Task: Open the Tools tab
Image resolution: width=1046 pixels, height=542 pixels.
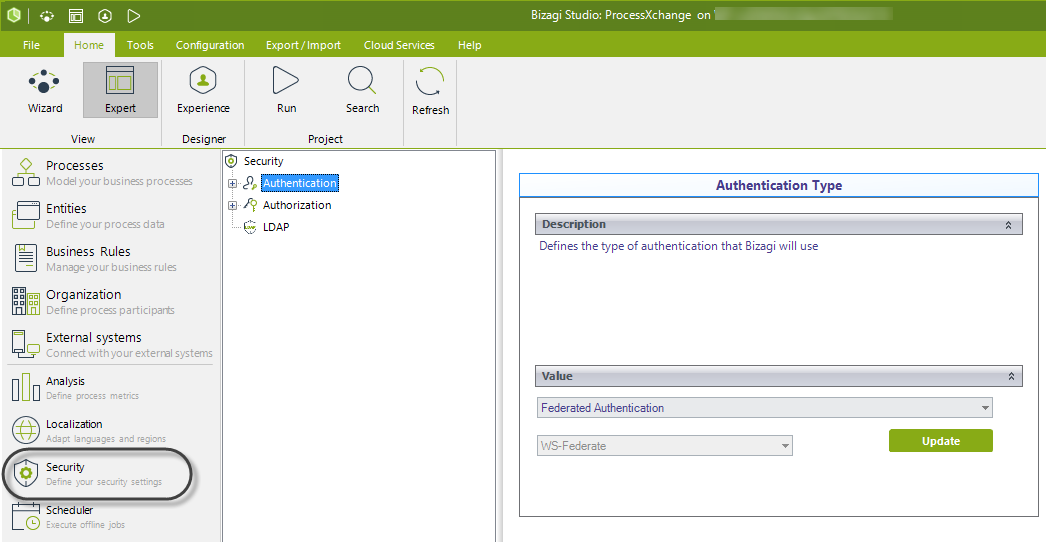Action: [x=140, y=45]
